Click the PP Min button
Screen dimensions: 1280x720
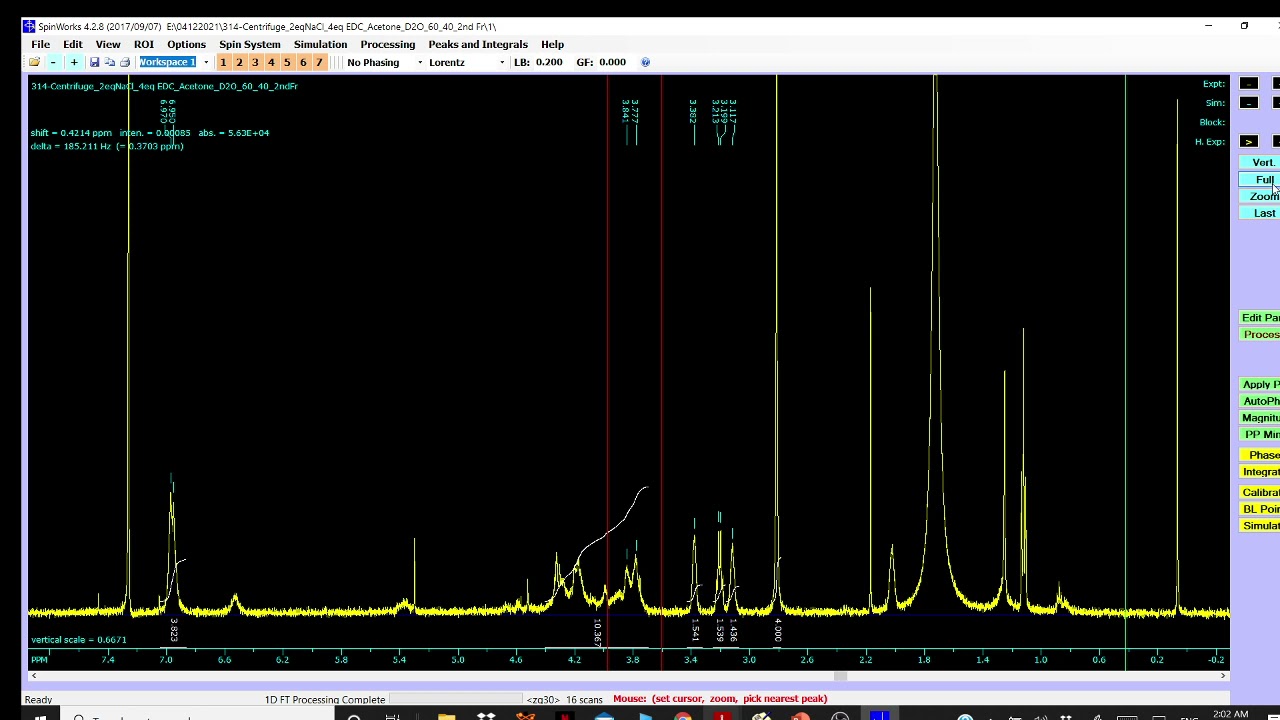click(1260, 434)
